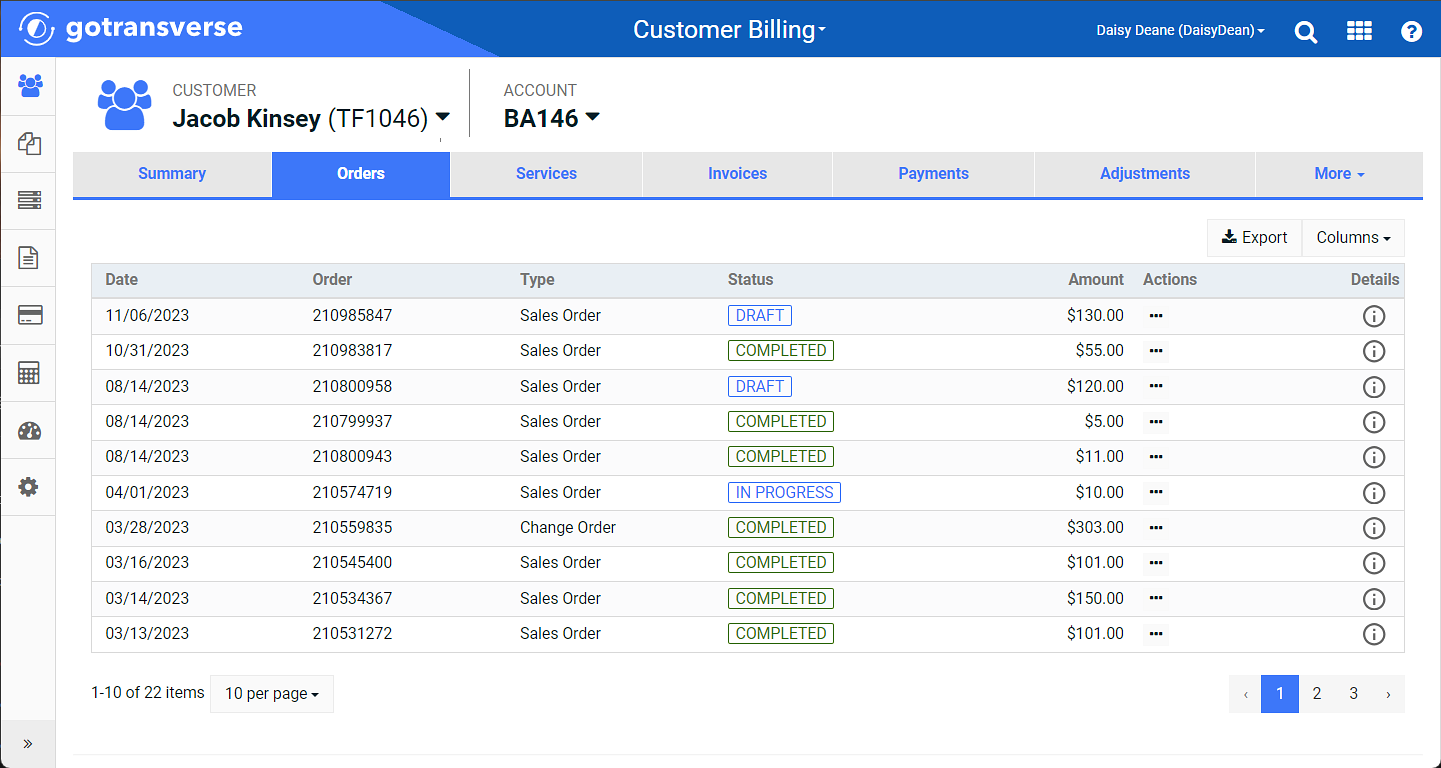Click COMPLETED status of order 210983817

point(781,350)
